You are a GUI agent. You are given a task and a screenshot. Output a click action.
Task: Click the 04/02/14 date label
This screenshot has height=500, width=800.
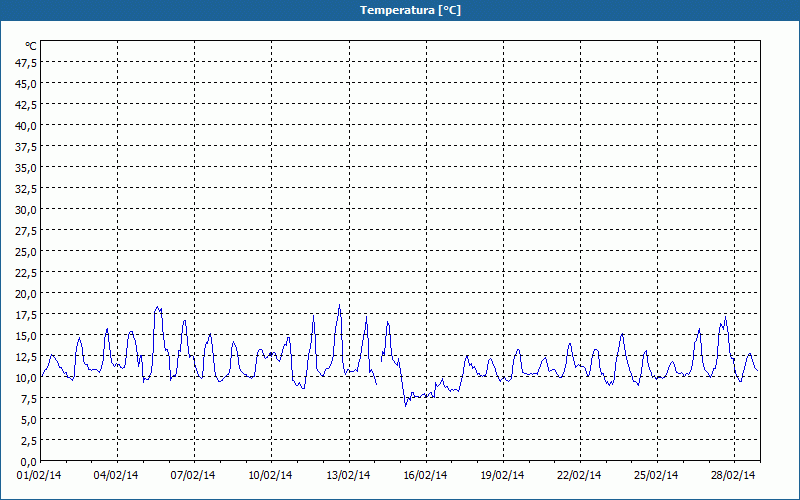(116, 476)
